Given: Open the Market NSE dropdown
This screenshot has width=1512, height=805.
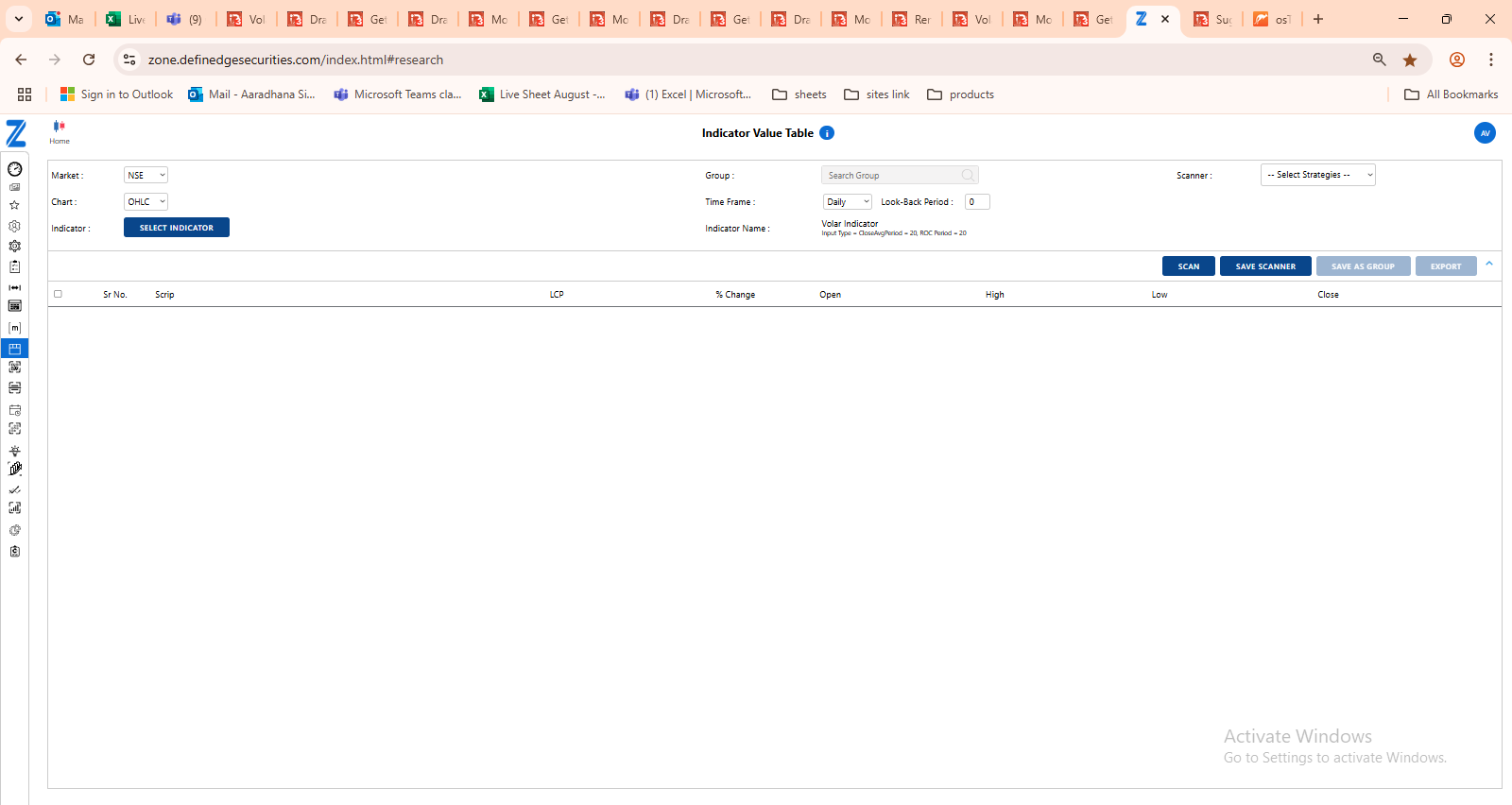Looking at the screenshot, I should click(x=146, y=175).
